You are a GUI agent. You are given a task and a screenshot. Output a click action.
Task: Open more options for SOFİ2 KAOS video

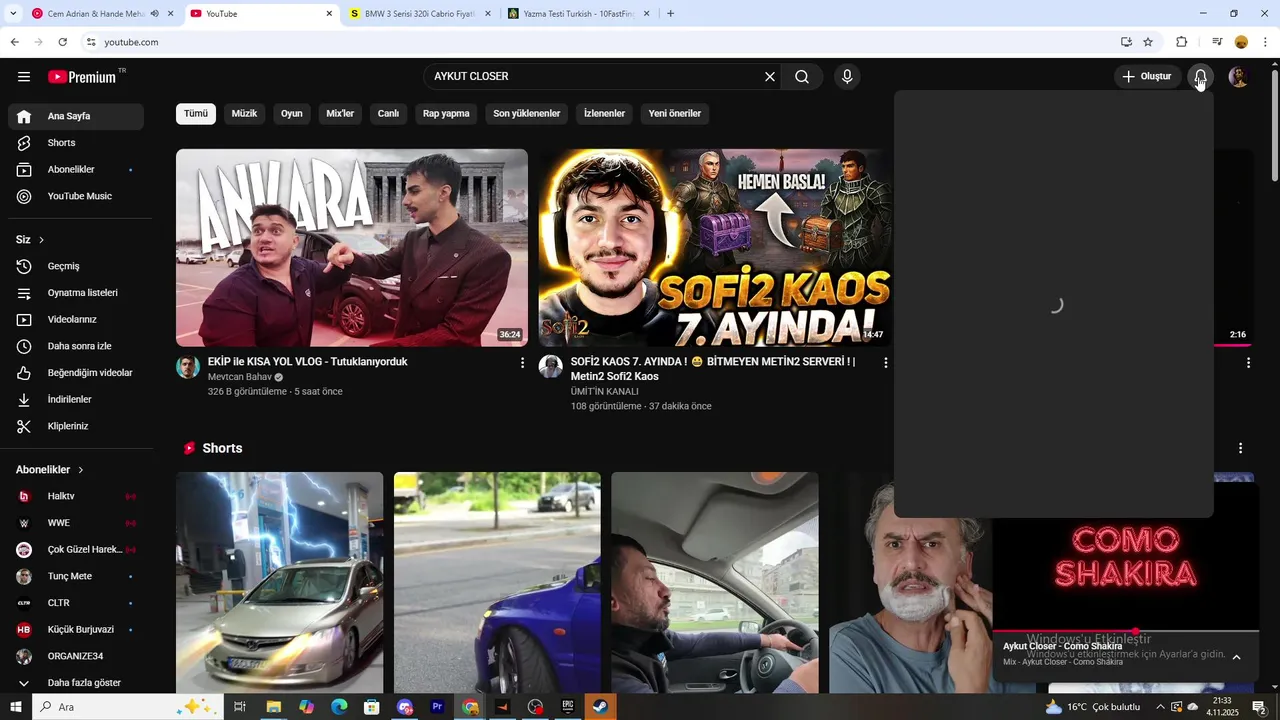coord(885,363)
